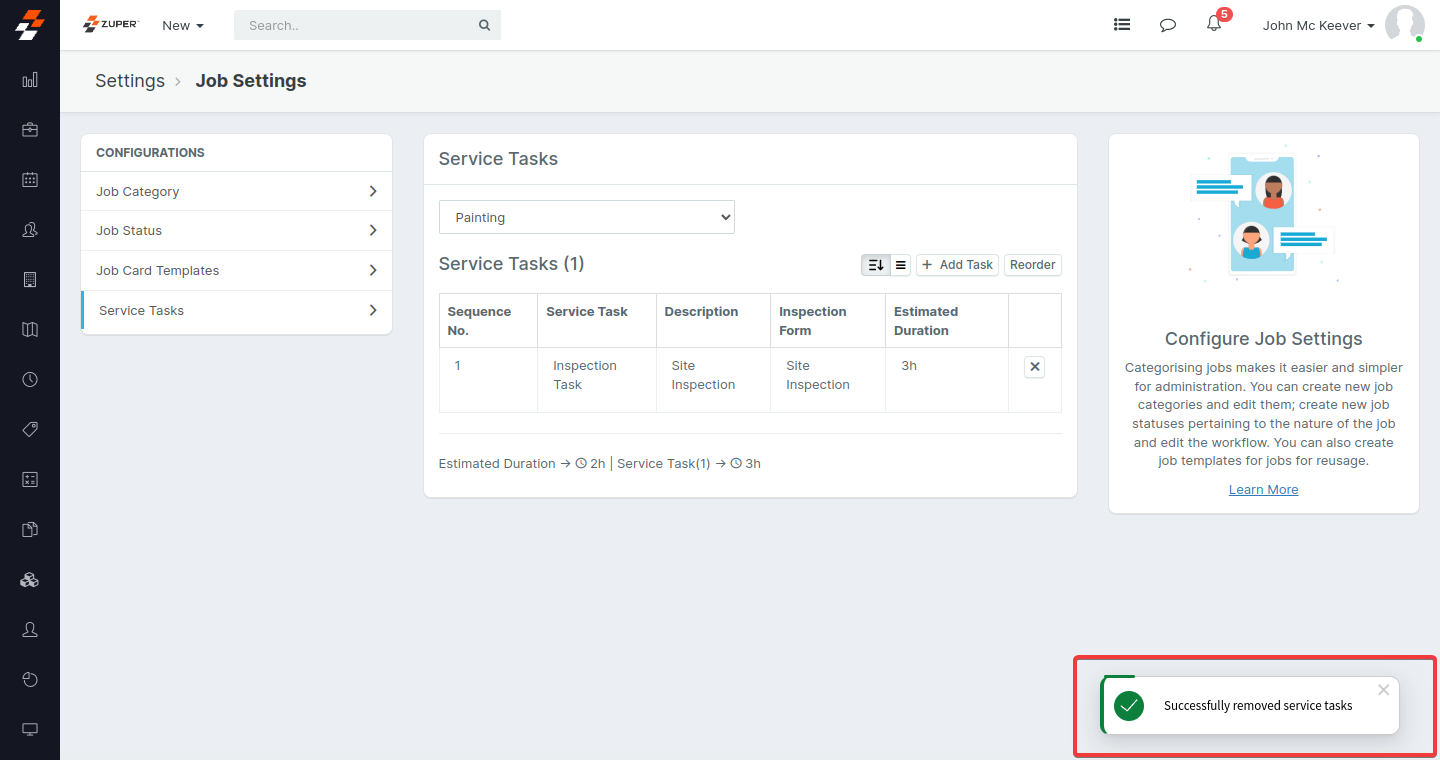Viewport: 1440px width, 760px height.
Task: Click the Add Task button
Action: click(957, 265)
